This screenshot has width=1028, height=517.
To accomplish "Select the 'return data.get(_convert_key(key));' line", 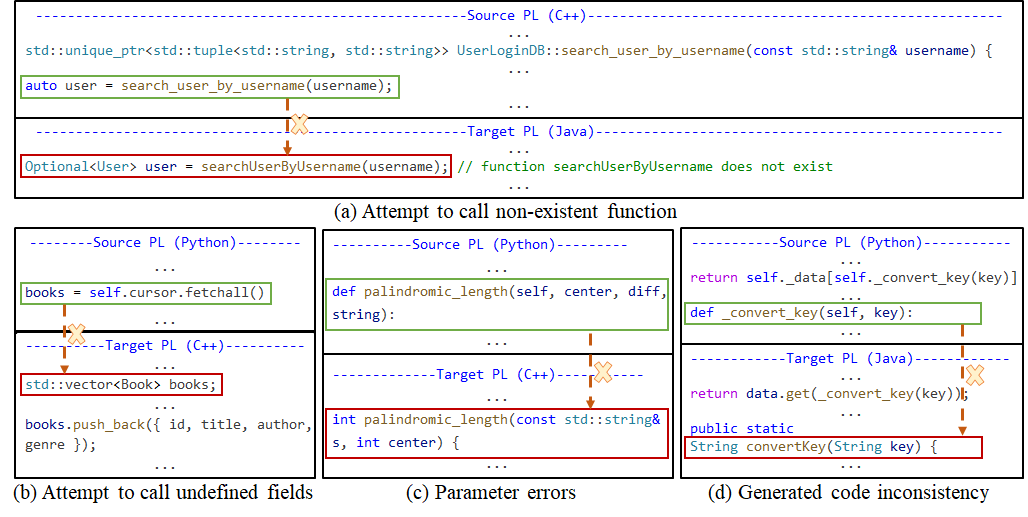I will point(829,393).
